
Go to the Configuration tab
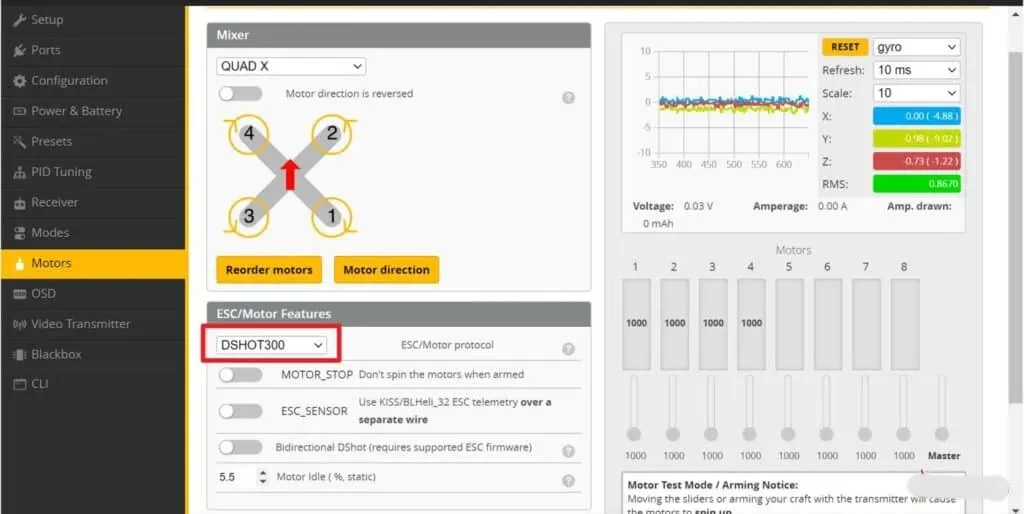tap(93, 81)
